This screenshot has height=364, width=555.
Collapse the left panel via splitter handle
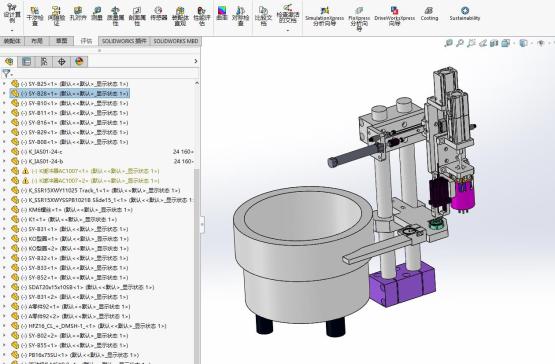point(202,224)
